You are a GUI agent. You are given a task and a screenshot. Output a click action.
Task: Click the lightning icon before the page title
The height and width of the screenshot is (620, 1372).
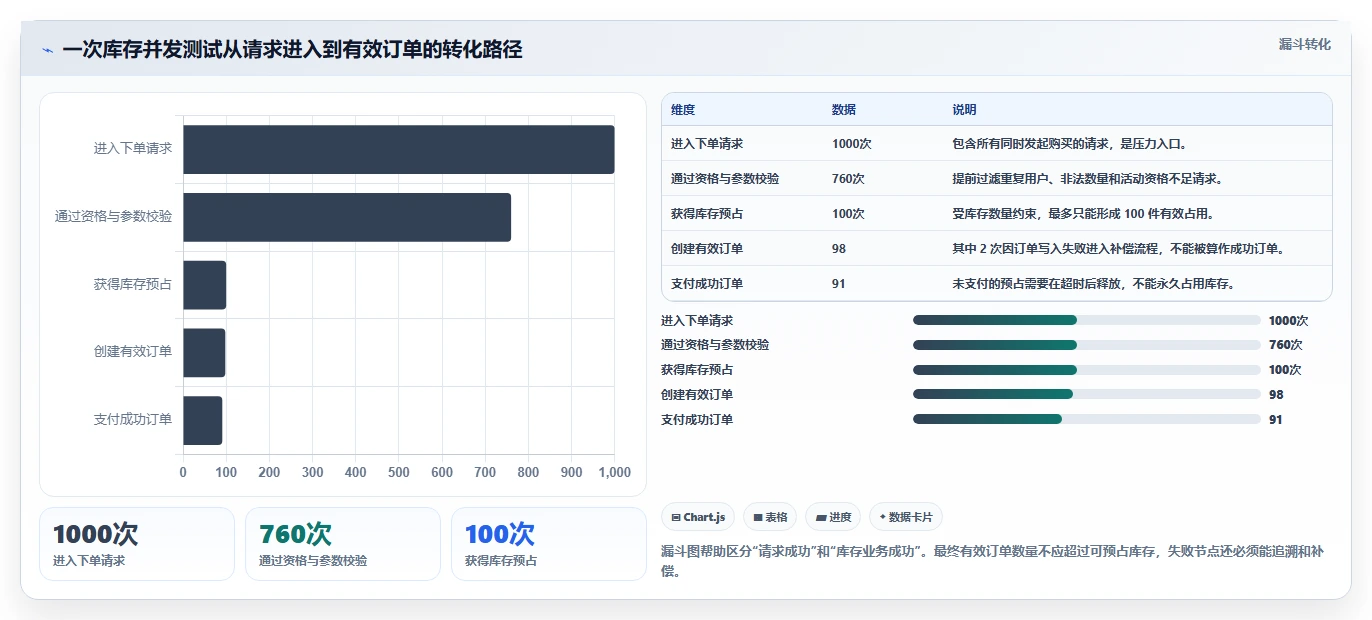[x=47, y=50]
